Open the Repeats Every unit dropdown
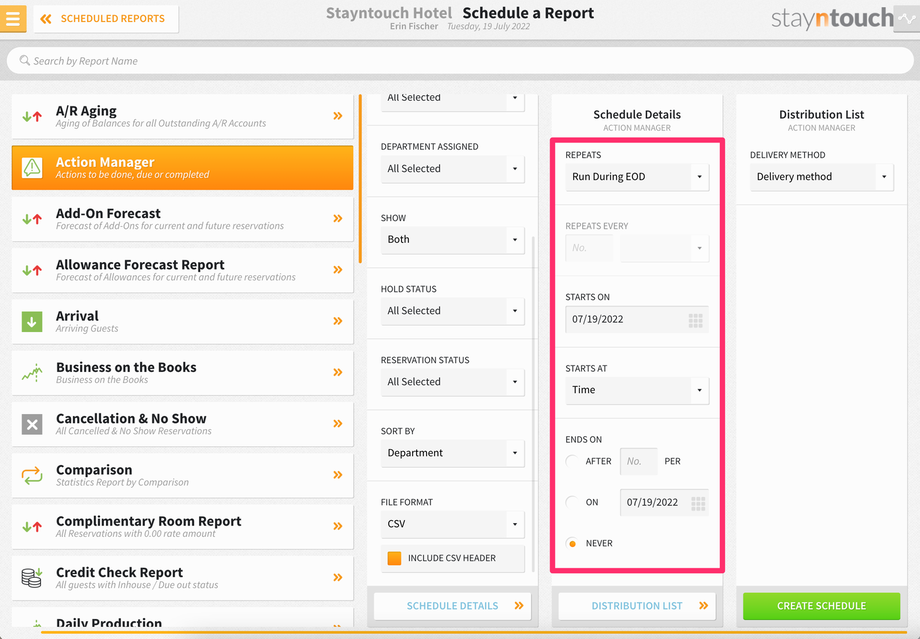920x639 pixels. 664,248
